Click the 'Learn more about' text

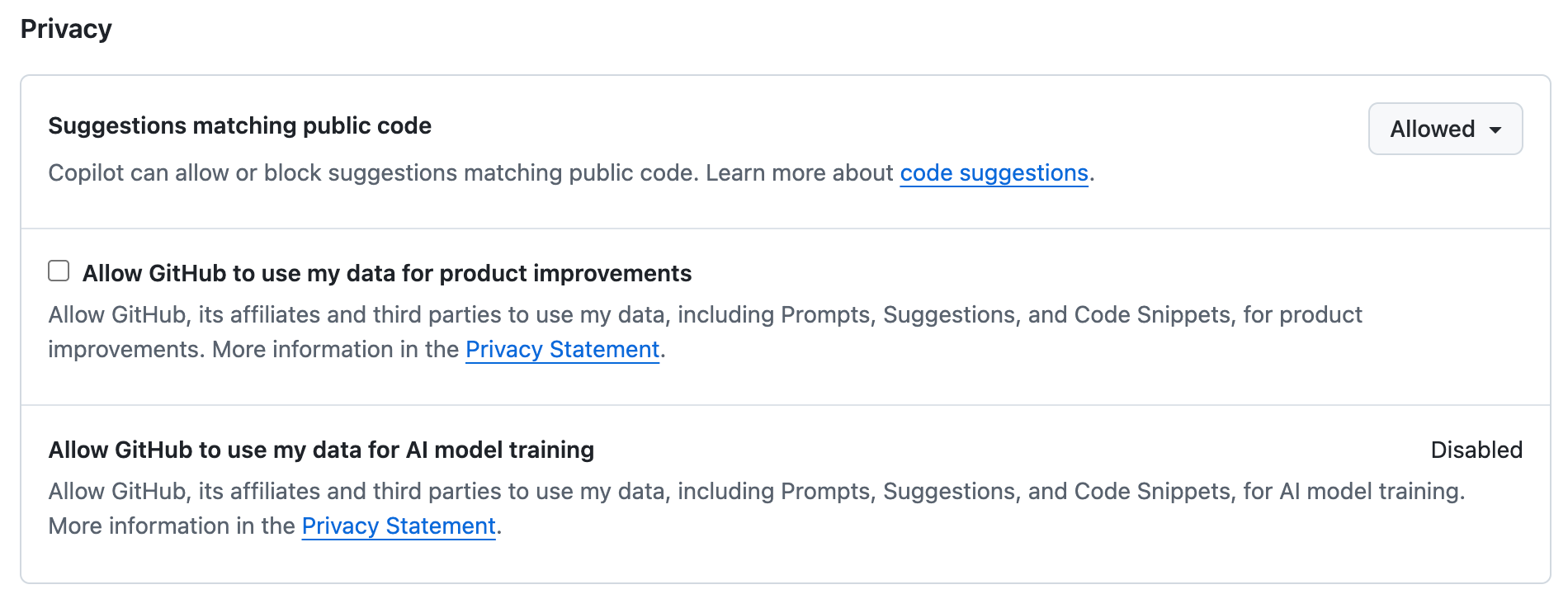click(799, 173)
